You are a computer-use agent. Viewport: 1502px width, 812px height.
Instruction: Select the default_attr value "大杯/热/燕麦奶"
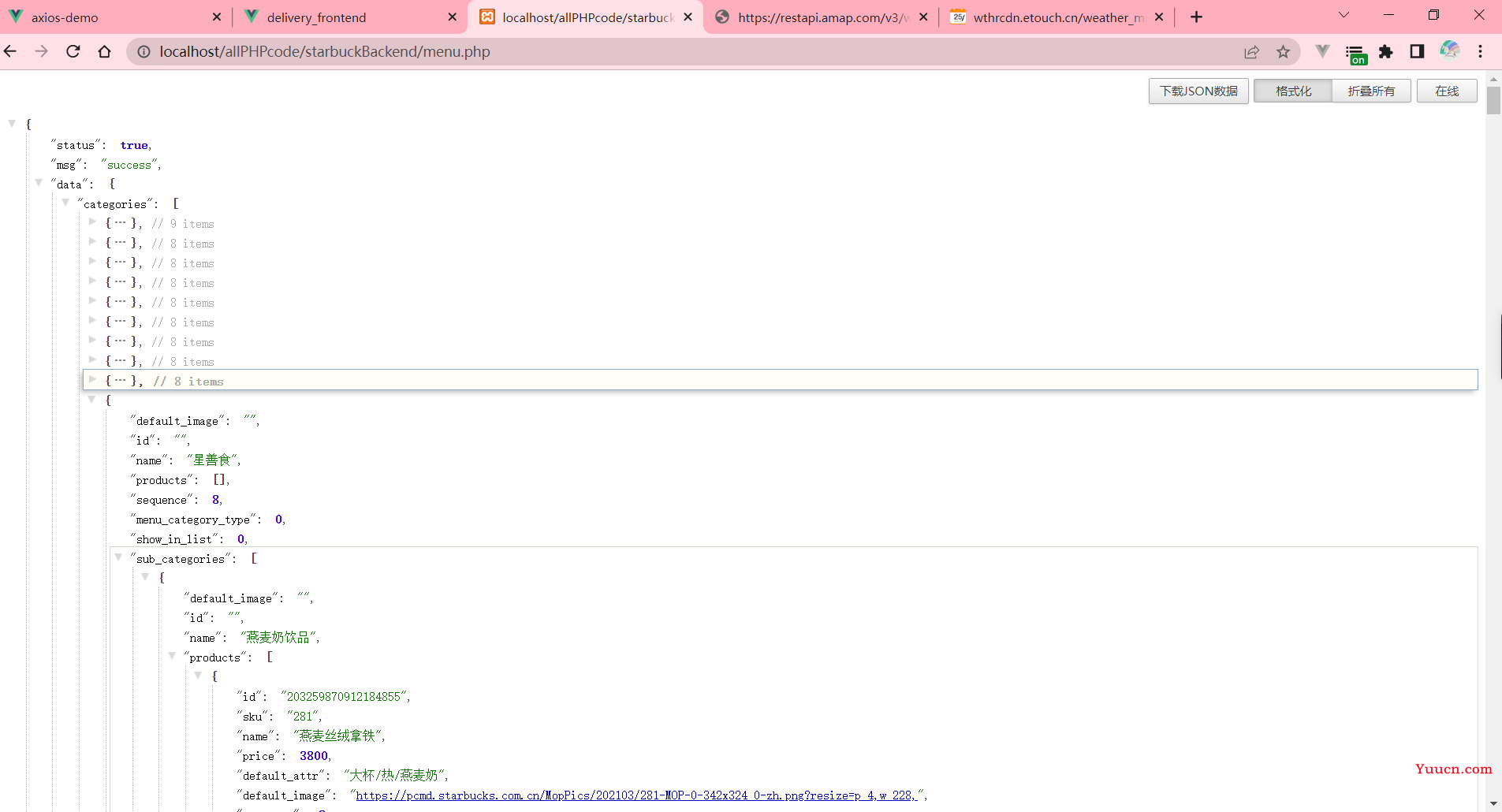tap(394, 775)
